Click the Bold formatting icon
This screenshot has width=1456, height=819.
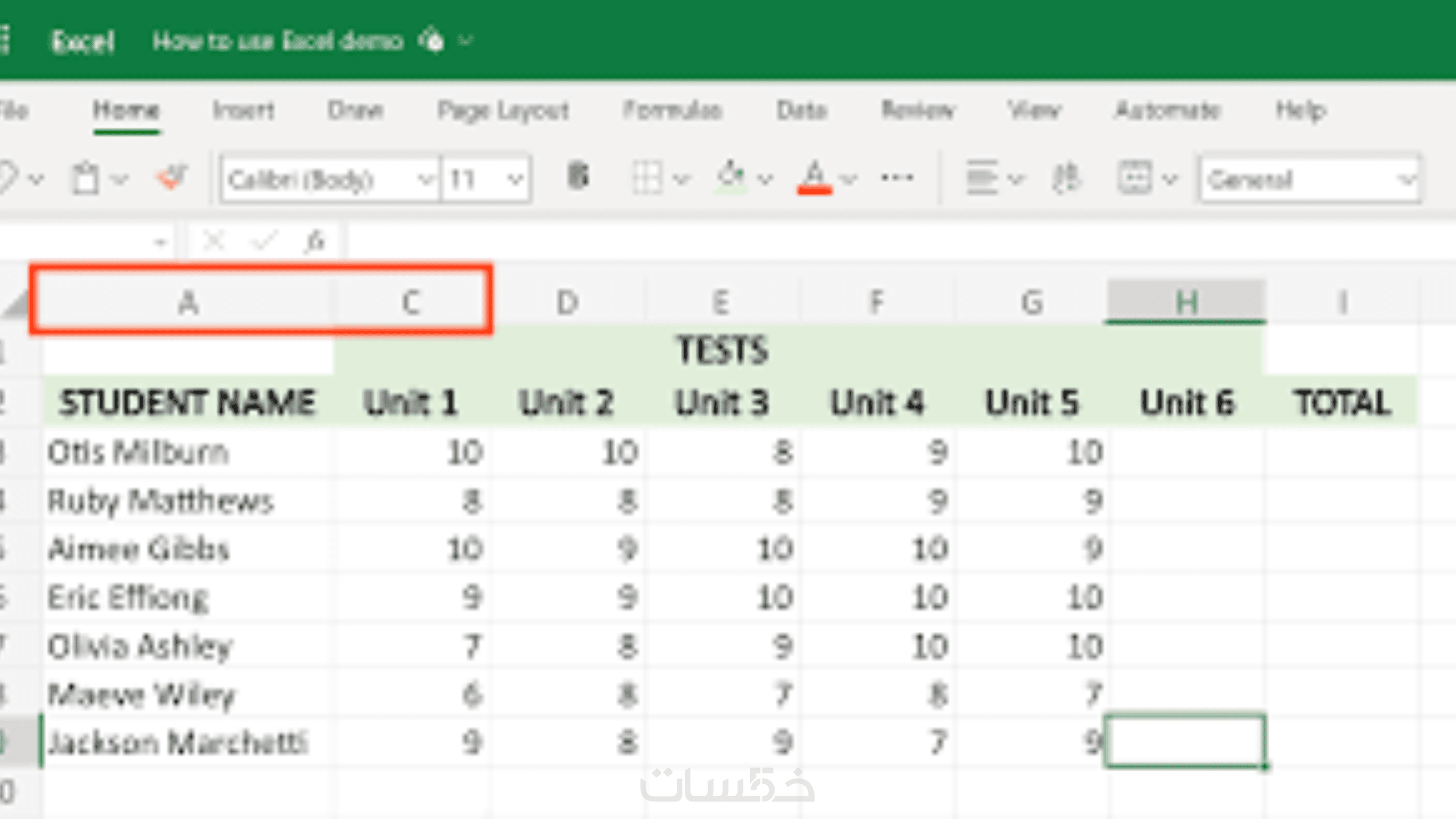tap(578, 177)
